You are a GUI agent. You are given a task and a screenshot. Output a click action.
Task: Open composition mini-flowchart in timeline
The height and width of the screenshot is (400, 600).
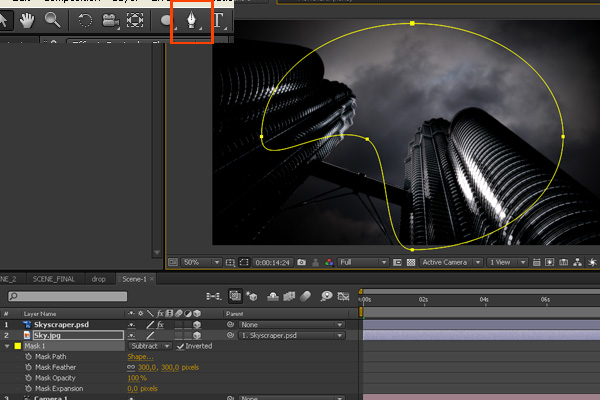point(214,296)
